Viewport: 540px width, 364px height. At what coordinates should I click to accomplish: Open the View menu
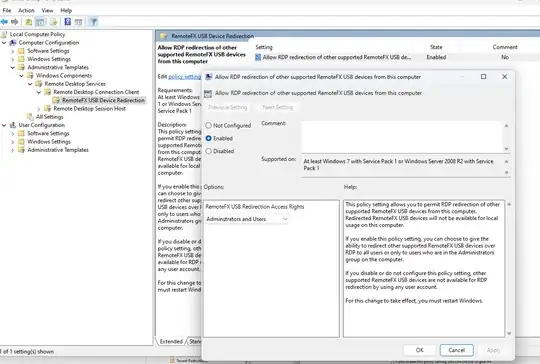point(48,10)
